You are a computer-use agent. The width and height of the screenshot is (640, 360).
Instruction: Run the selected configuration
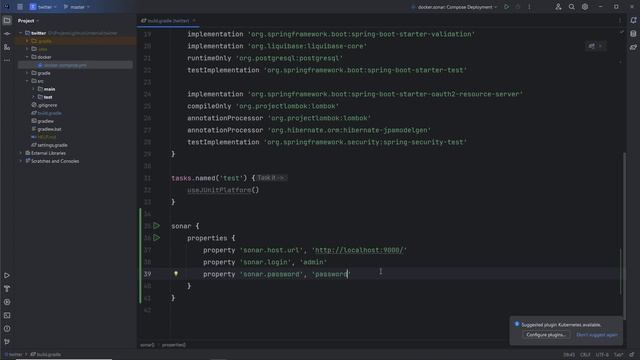coord(507,7)
